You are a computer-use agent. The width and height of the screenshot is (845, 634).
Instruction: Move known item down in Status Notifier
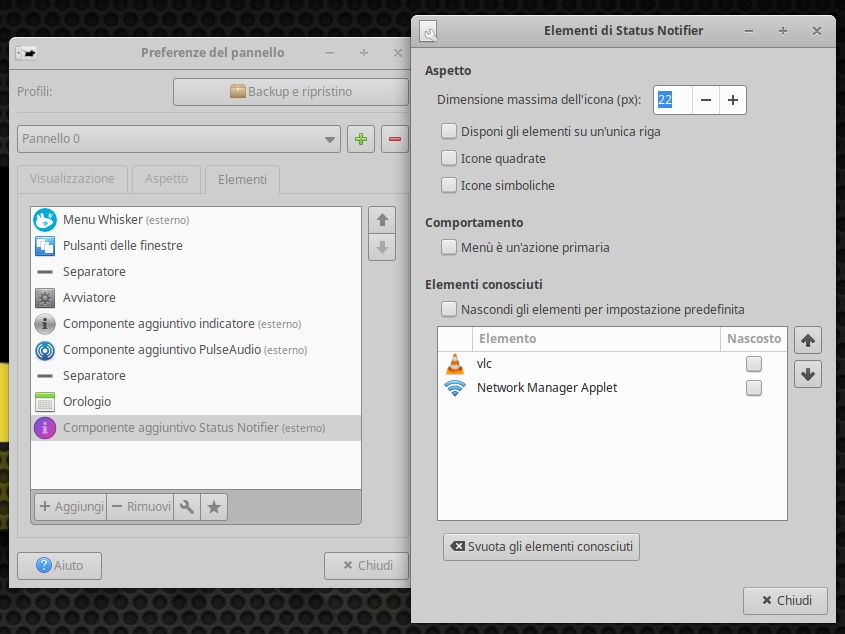807,374
